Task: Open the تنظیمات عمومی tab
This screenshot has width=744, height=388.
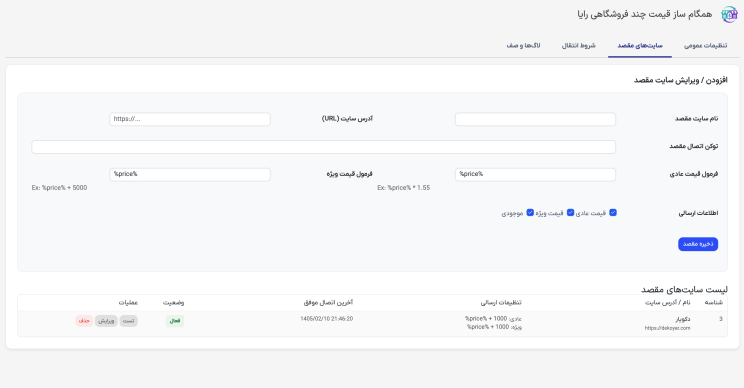Action: pyautogui.click(x=705, y=46)
